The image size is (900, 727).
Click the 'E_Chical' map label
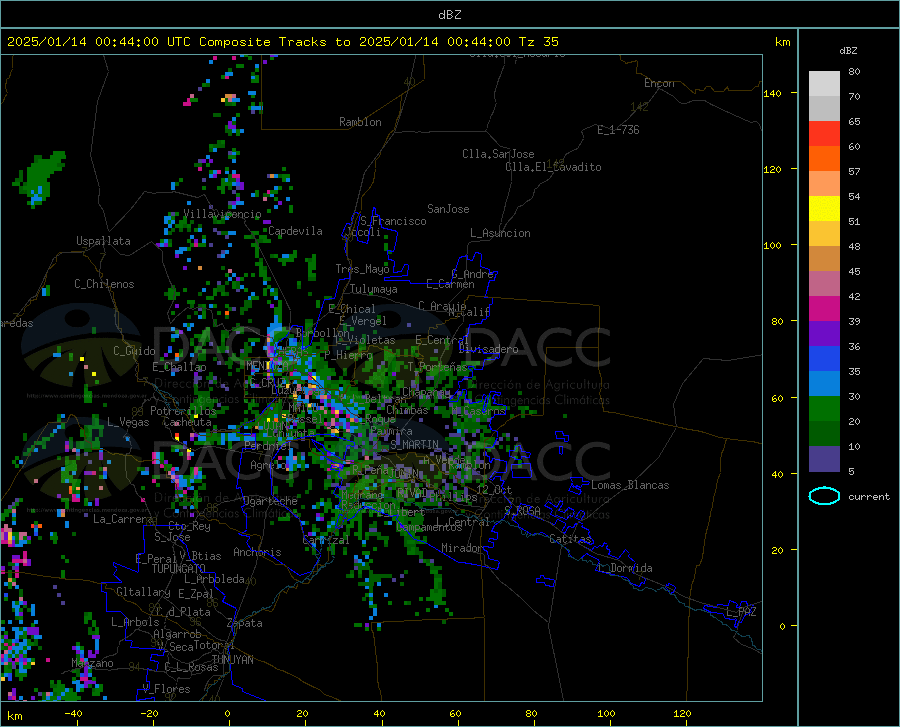[352, 309]
